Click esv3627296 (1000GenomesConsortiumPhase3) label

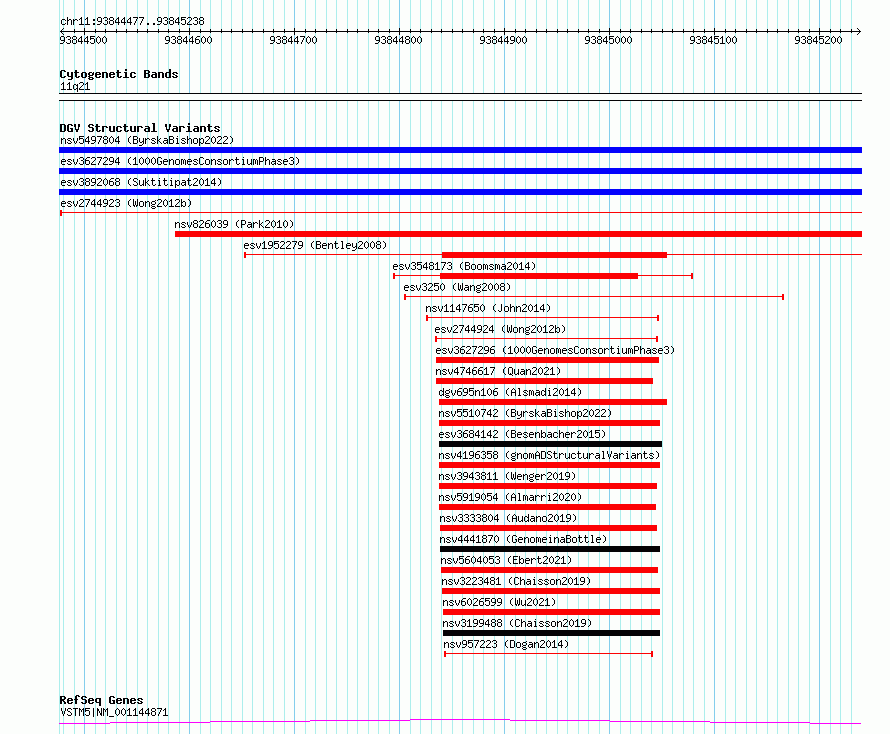click(555, 350)
